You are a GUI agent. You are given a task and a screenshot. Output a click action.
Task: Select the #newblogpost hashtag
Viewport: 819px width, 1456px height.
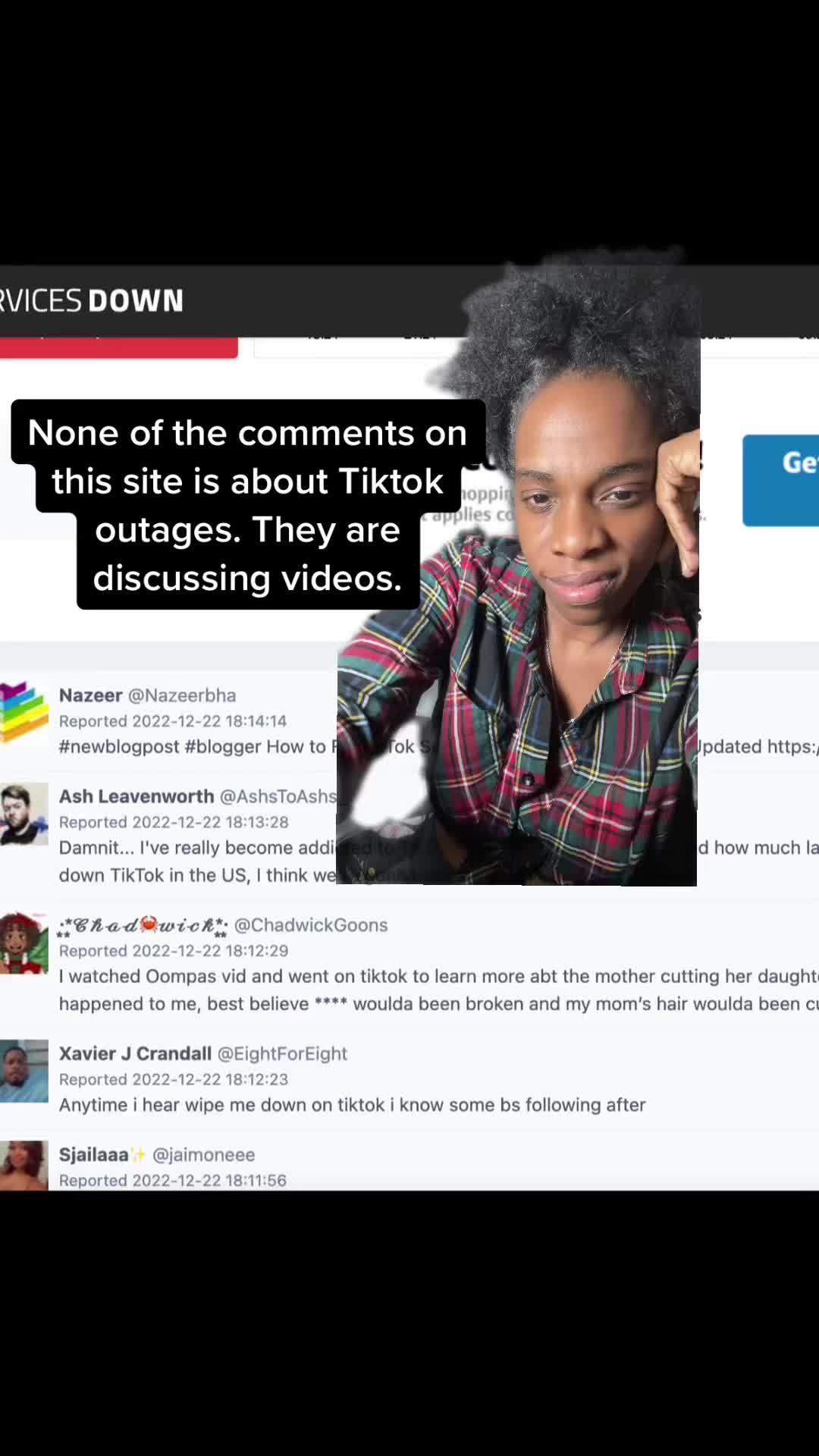pos(119,747)
